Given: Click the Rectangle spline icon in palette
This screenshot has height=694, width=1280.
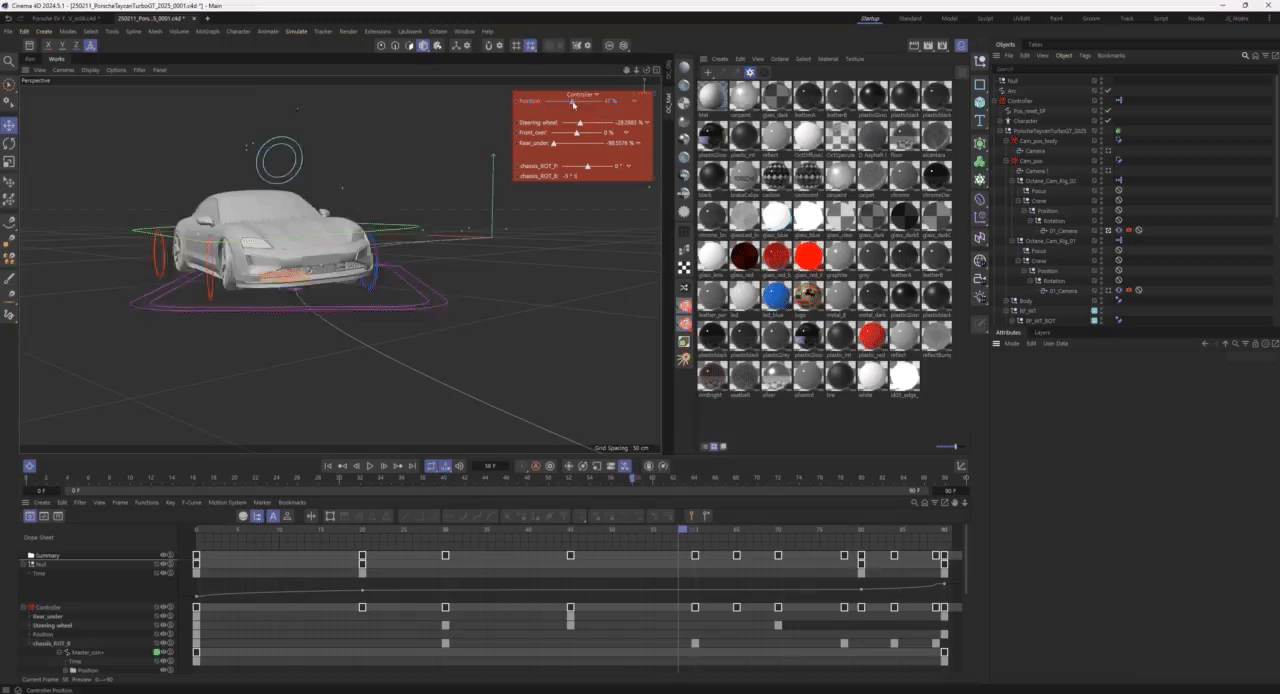Looking at the screenshot, I should point(980,84).
